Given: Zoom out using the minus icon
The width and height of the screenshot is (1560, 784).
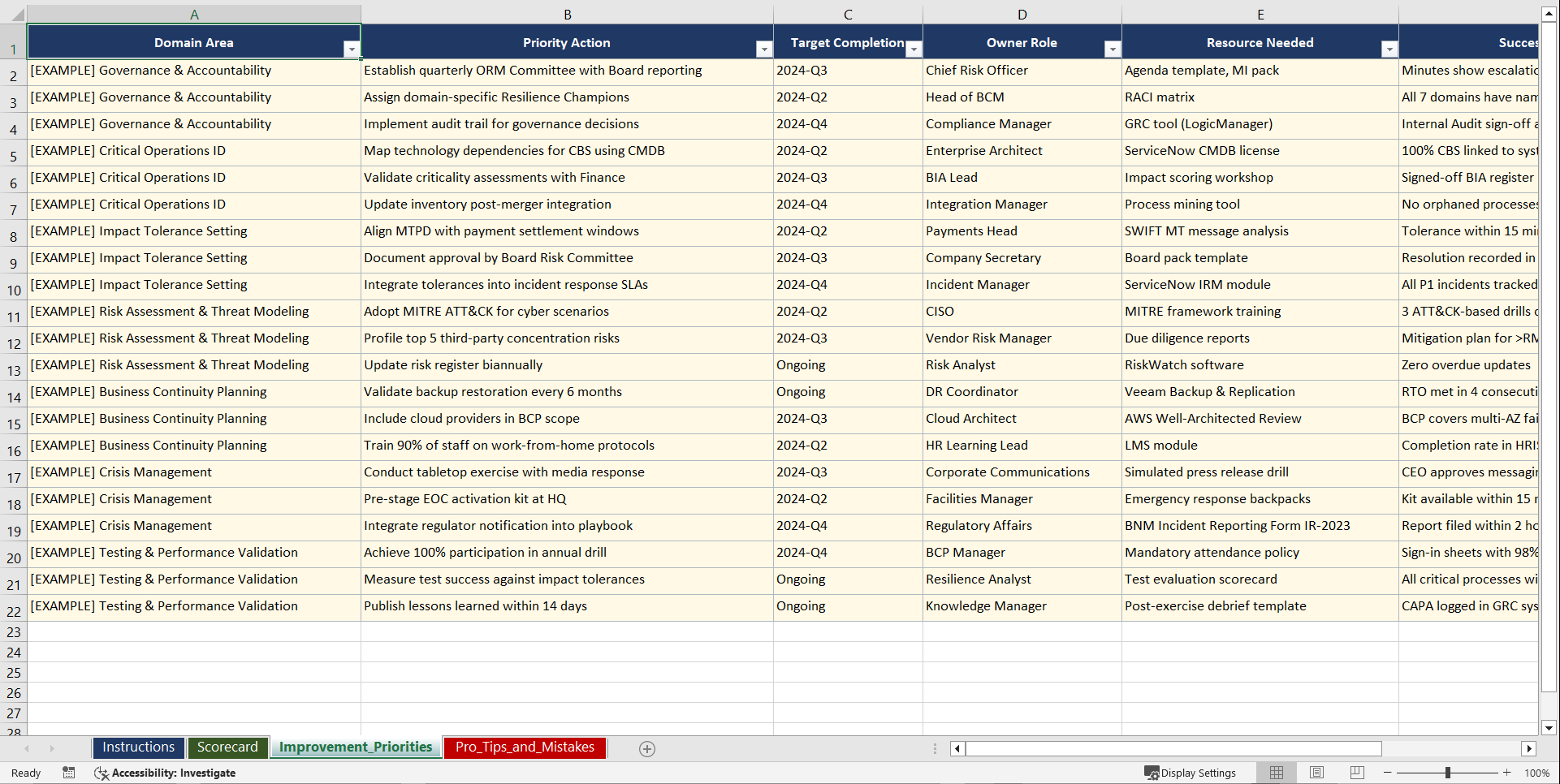Looking at the screenshot, I should pos(1387,773).
